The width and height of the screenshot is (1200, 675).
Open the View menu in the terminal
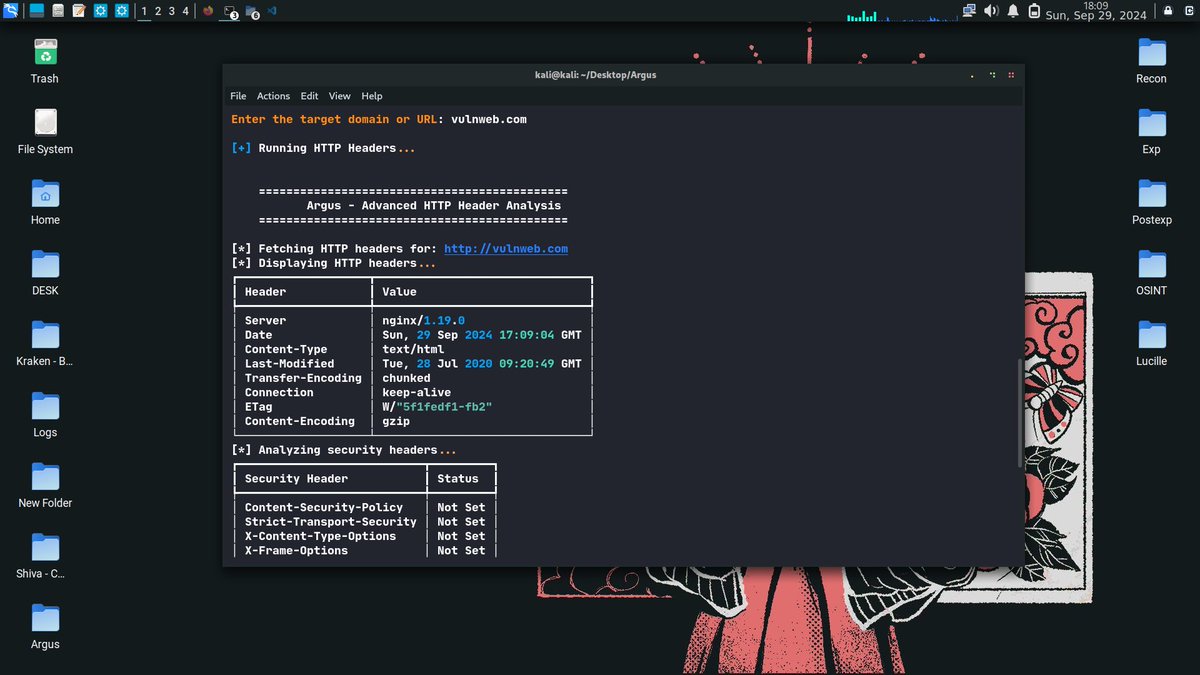tap(339, 96)
